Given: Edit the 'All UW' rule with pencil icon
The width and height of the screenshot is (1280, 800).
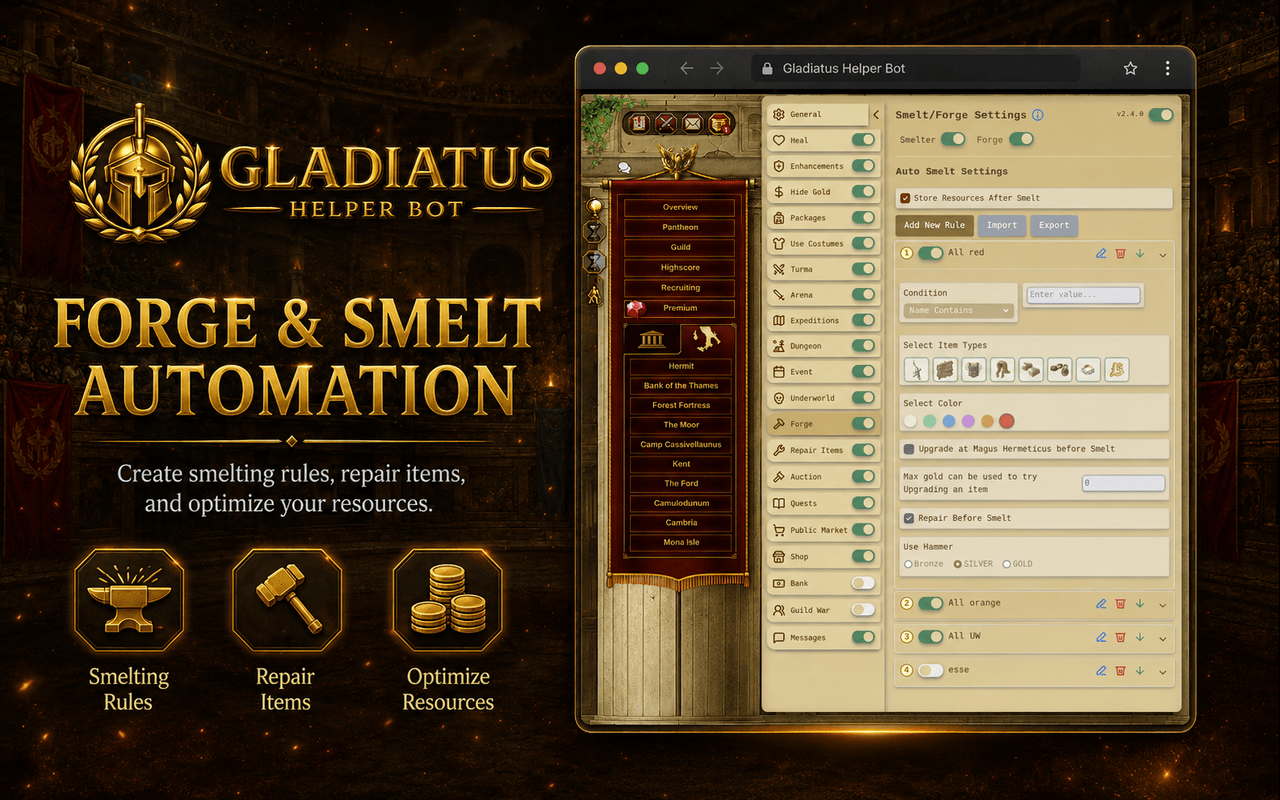Looking at the screenshot, I should (1101, 637).
